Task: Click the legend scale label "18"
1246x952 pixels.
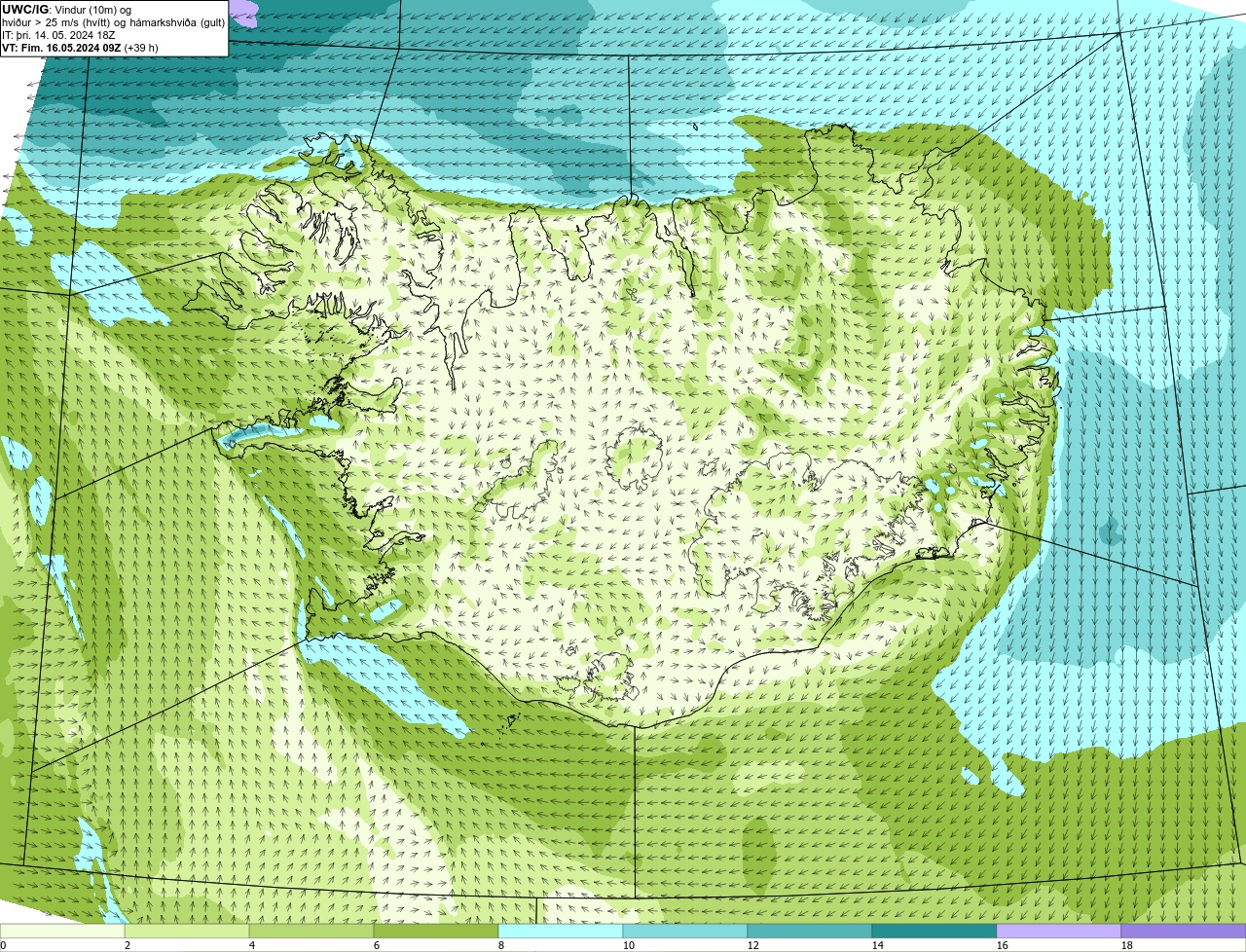Action: tap(1127, 945)
